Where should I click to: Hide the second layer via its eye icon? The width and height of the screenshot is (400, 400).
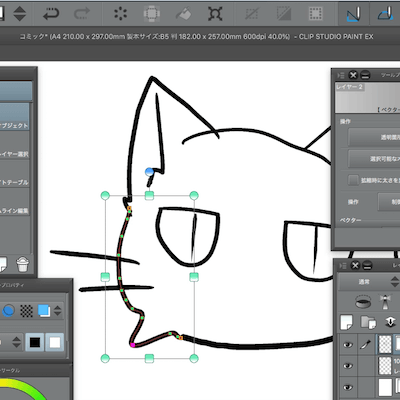click(348, 366)
